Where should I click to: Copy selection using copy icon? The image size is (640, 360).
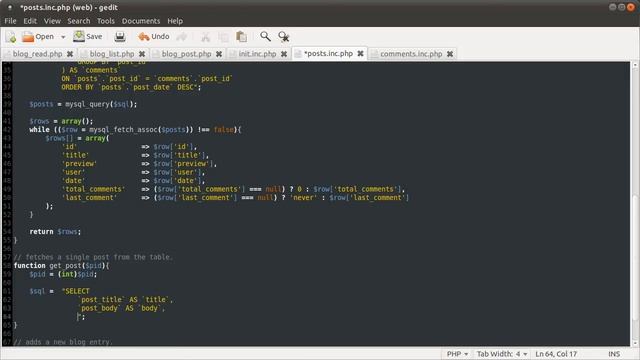click(x=224, y=37)
